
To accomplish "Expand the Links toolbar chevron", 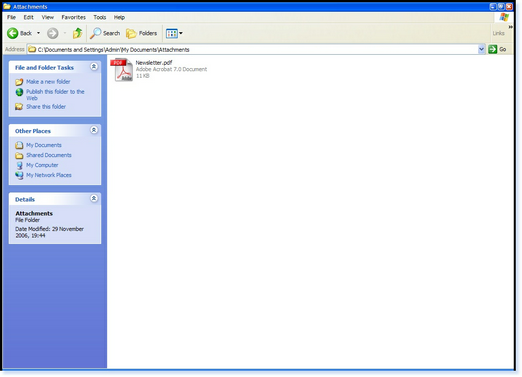I will click(x=510, y=27).
